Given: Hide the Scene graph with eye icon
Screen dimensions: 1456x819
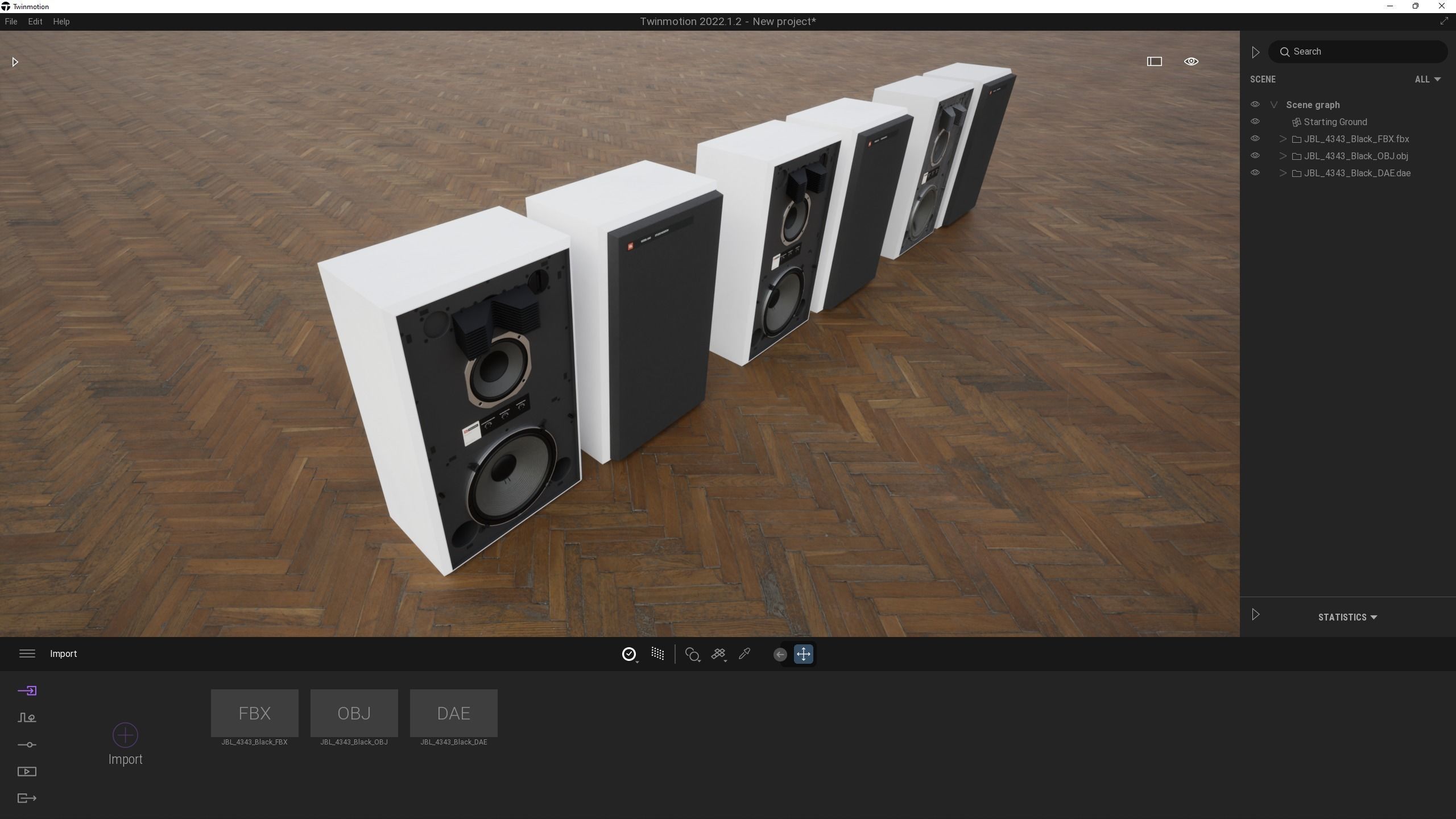Looking at the screenshot, I should tap(1255, 105).
